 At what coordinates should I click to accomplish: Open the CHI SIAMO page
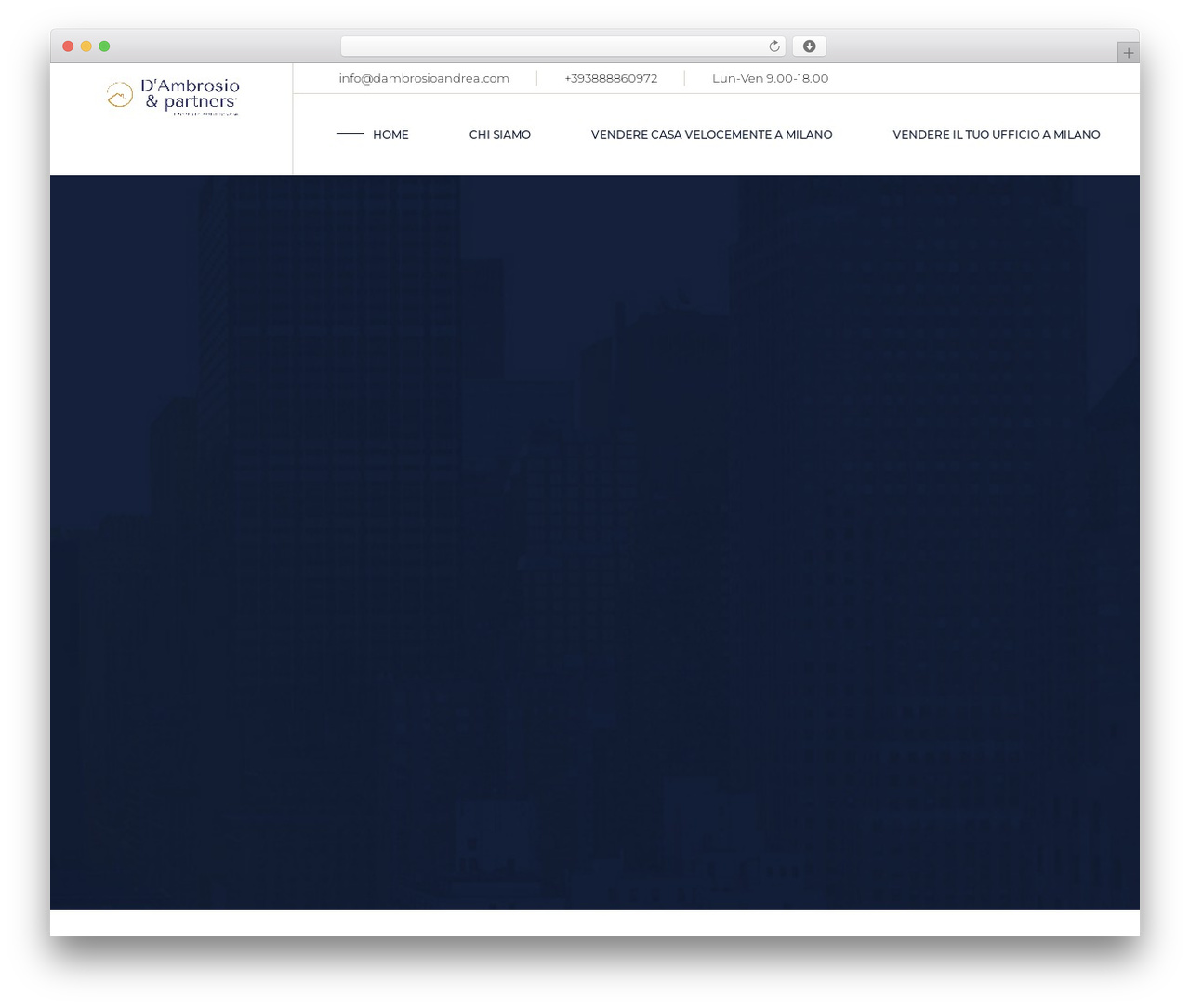[500, 134]
